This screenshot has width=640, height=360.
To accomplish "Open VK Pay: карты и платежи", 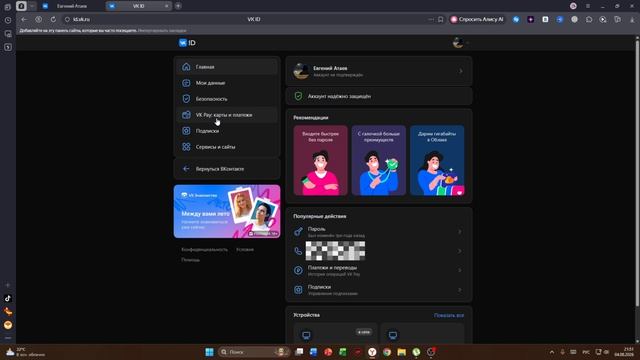I will coord(227,115).
